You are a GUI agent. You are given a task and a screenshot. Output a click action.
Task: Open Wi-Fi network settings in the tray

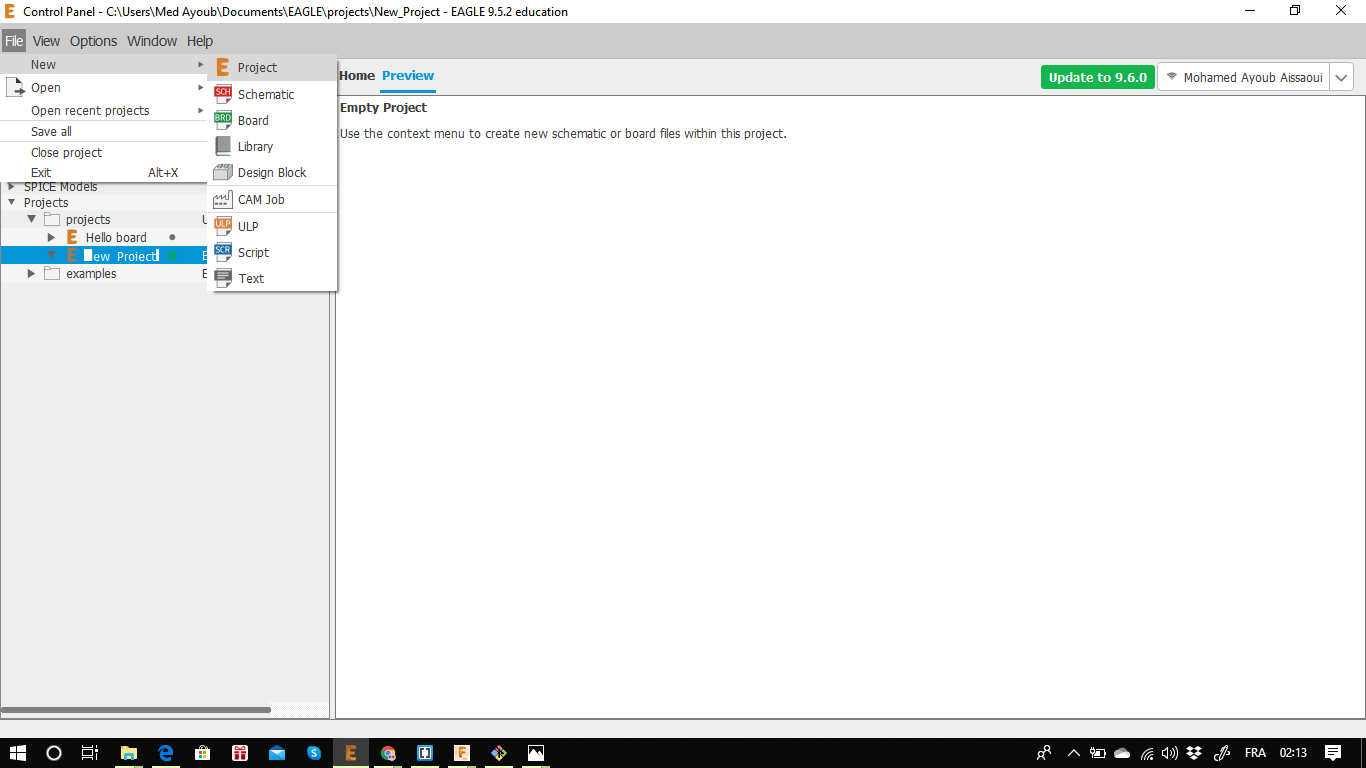click(1147, 753)
